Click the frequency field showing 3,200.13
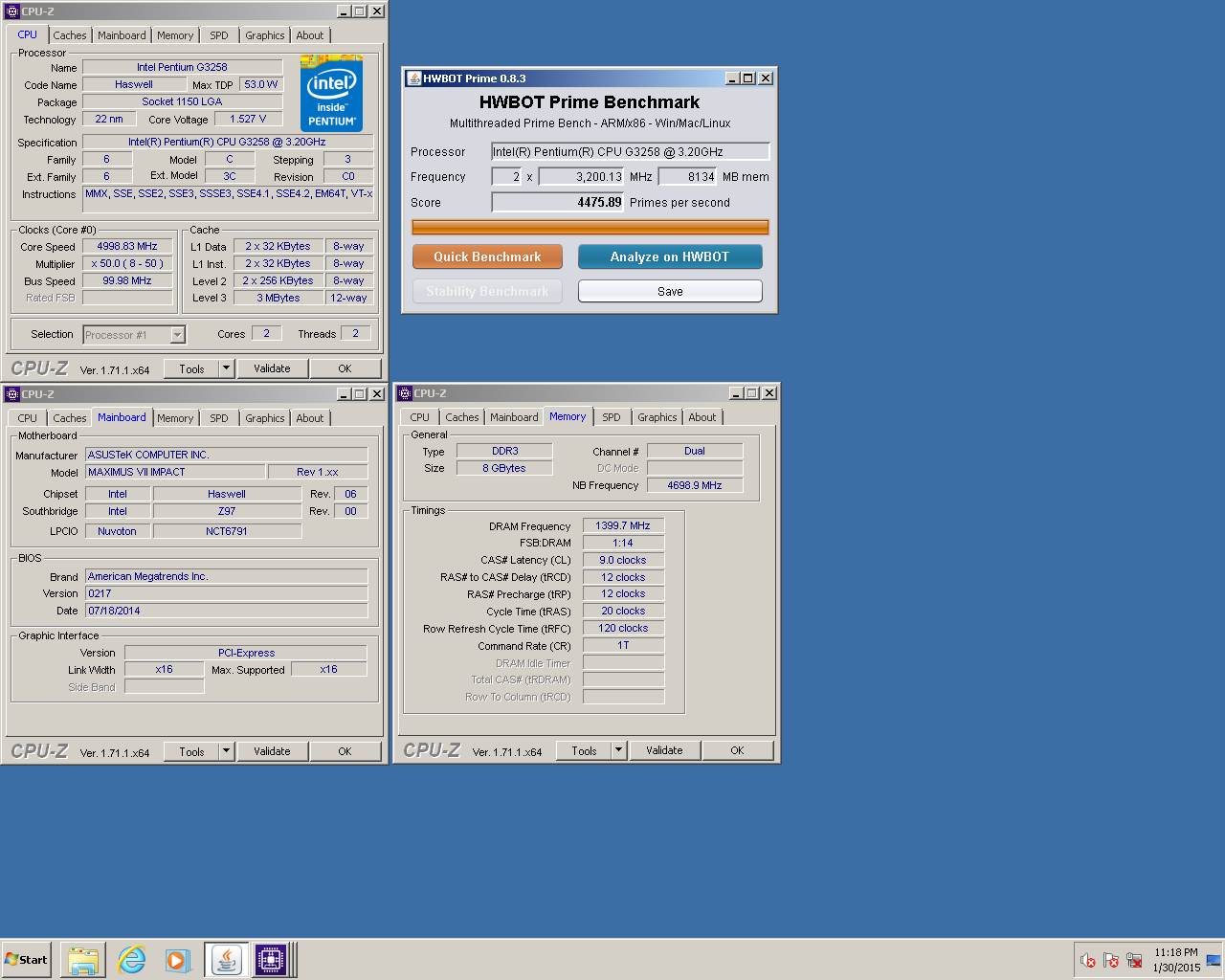The width and height of the screenshot is (1225, 980). (582, 176)
